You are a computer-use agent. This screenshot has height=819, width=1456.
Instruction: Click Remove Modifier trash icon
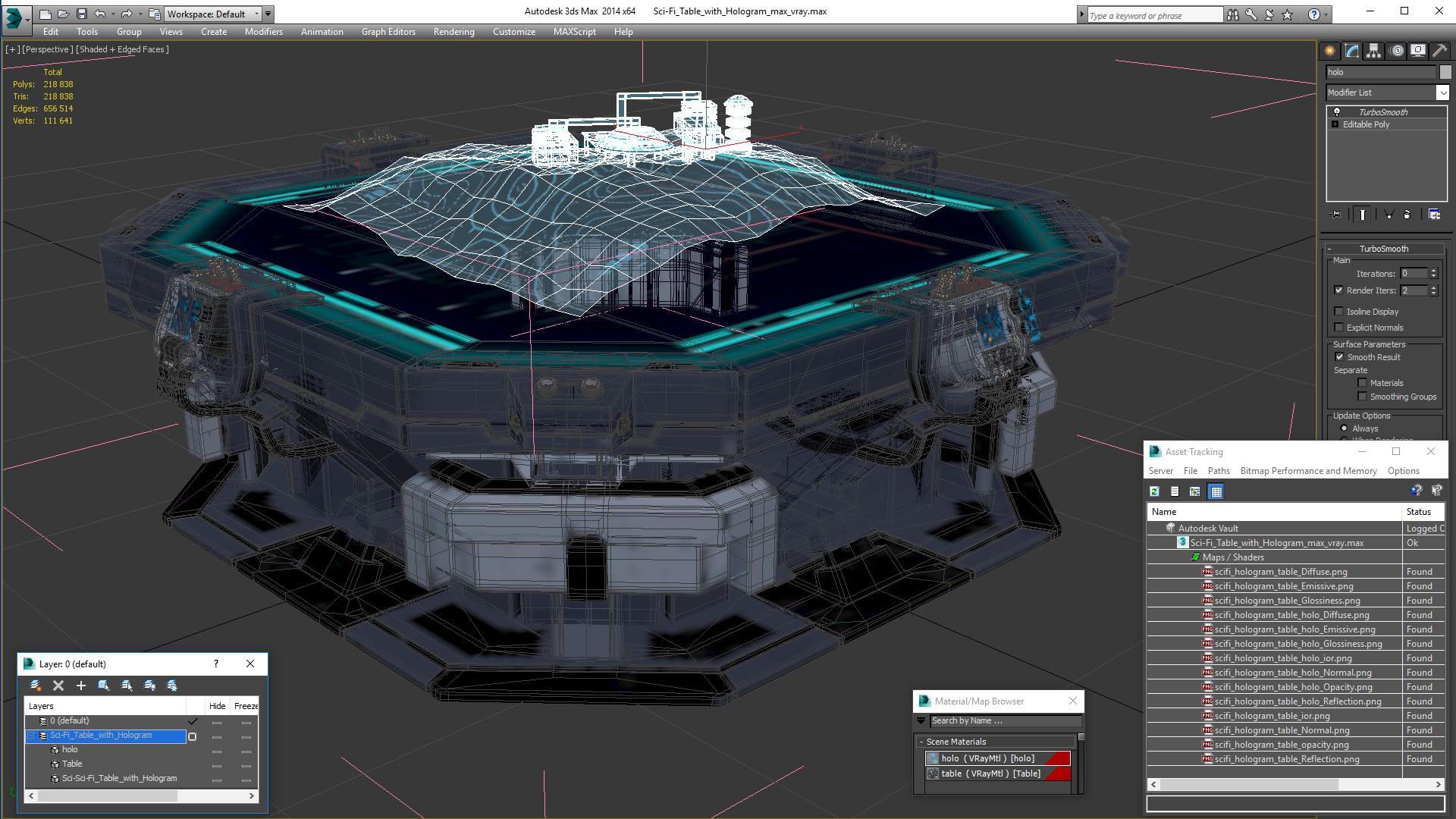[1407, 215]
